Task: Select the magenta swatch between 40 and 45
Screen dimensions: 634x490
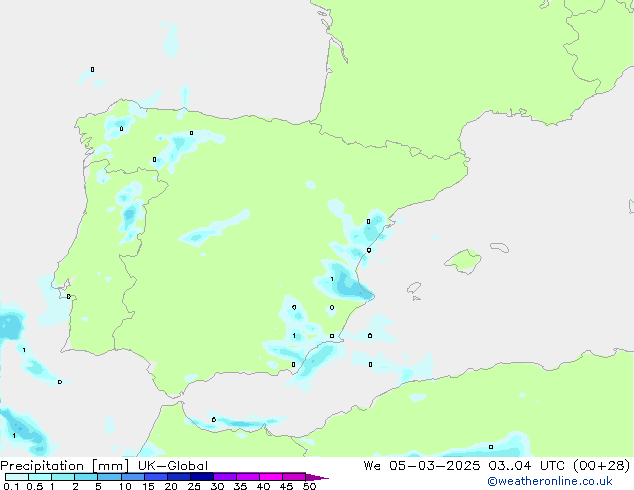Action: point(271,477)
